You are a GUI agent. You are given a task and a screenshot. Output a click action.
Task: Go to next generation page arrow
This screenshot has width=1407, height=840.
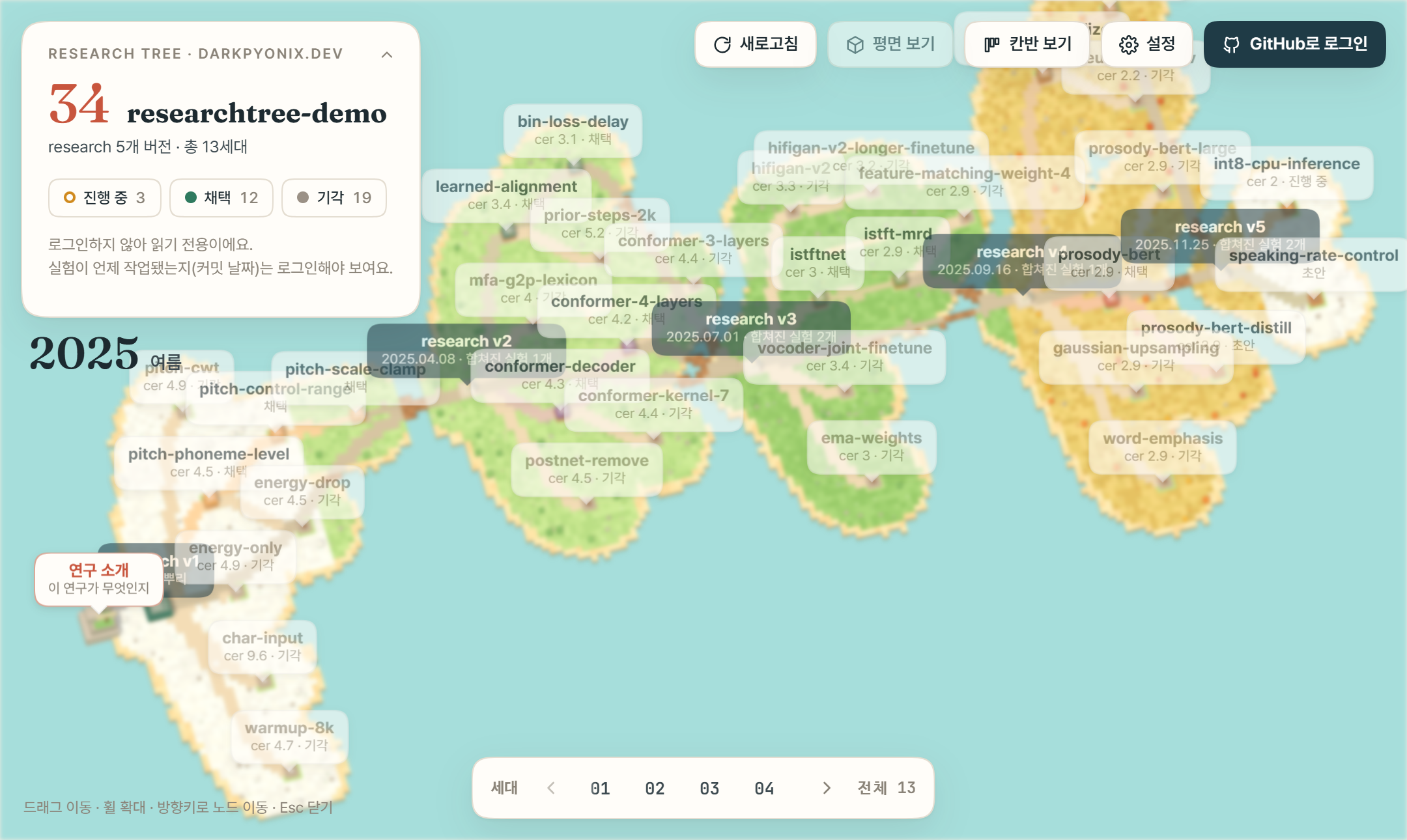coord(827,788)
